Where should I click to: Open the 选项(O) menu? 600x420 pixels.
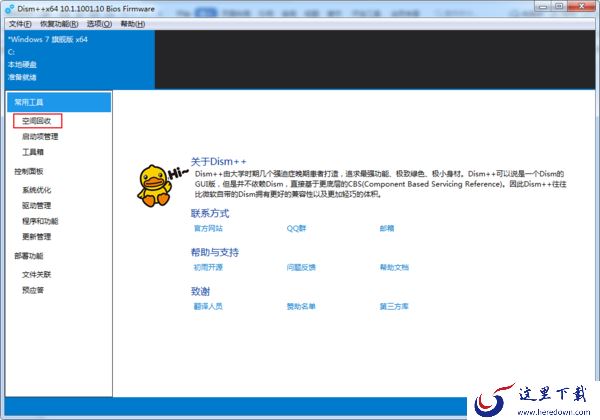point(99,24)
